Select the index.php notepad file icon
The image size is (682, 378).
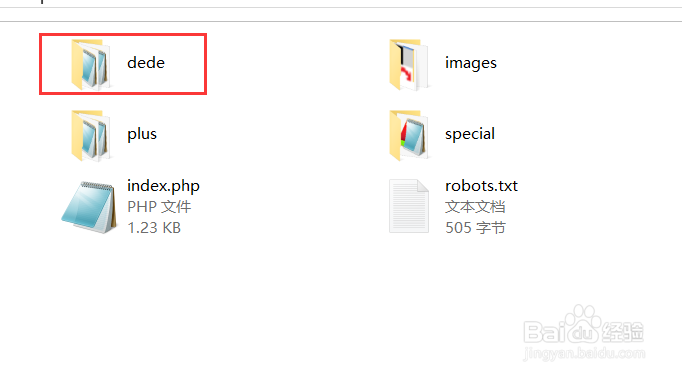tap(90, 207)
